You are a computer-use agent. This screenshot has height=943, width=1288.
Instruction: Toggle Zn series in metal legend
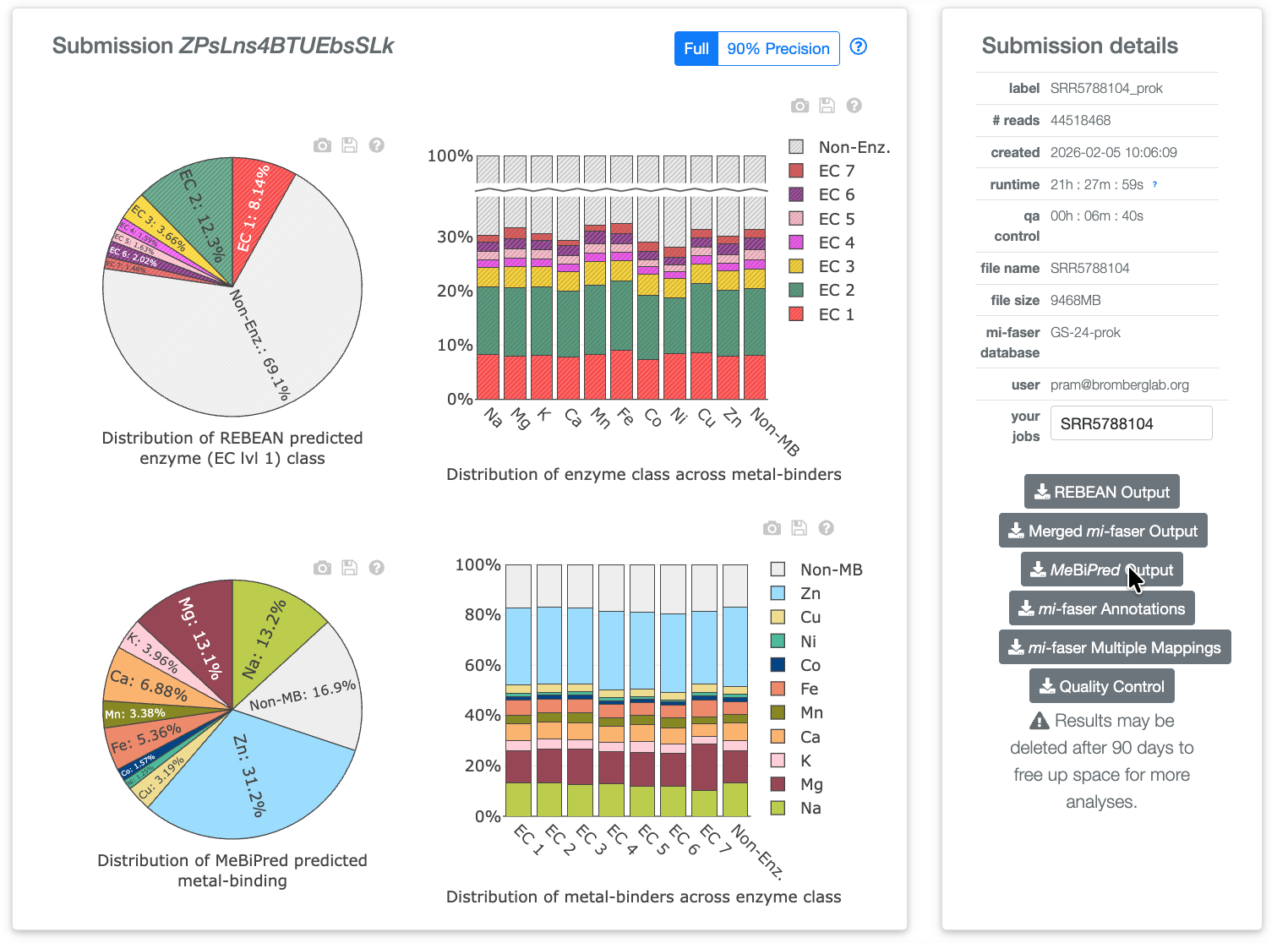pos(795,593)
